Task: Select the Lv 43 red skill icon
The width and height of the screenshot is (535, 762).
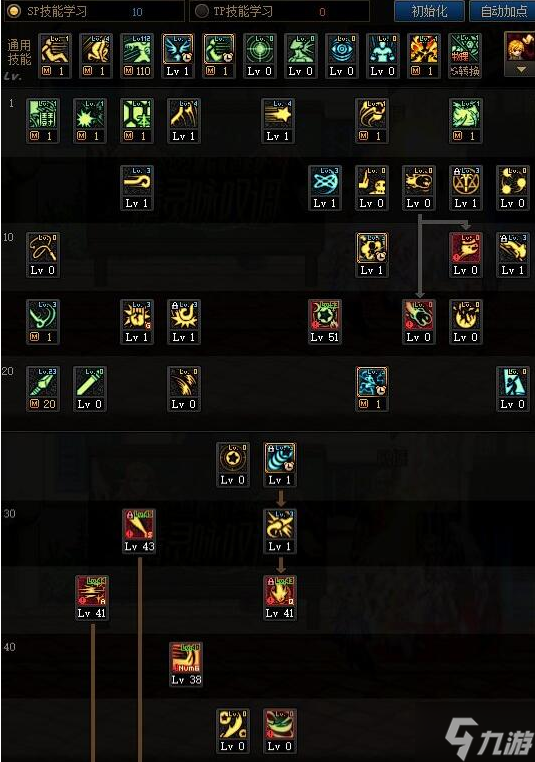Action: tap(139, 531)
